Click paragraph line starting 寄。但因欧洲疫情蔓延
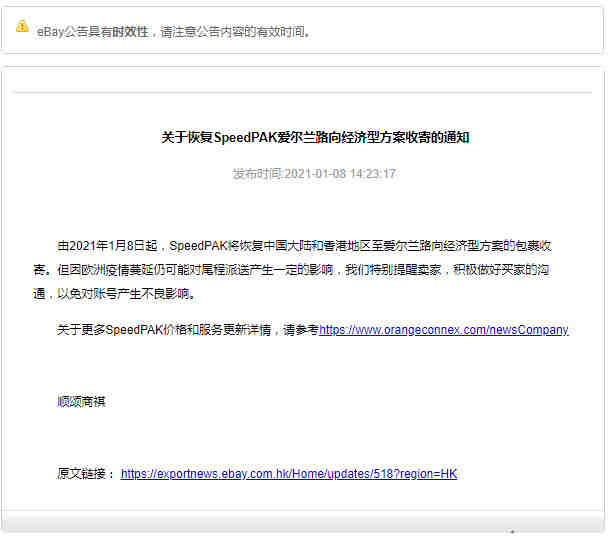The width and height of the screenshot is (610, 537). pyautogui.click(x=291, y=270)
